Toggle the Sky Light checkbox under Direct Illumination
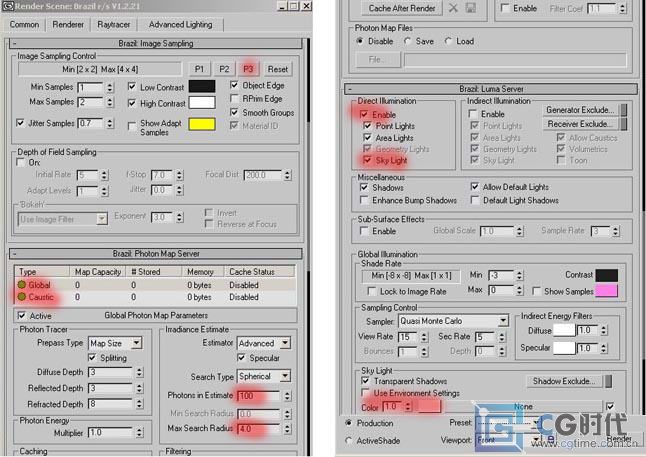This screenshot has height=457, width=646. click(x=368, y=160)
